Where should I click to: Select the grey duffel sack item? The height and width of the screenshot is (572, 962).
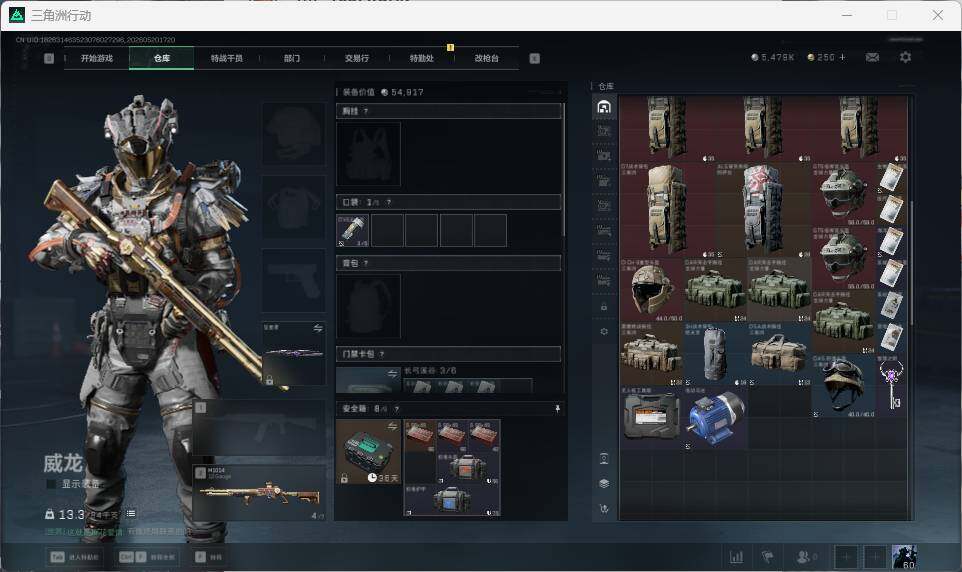pyautogui.click(x=715, y=354)
